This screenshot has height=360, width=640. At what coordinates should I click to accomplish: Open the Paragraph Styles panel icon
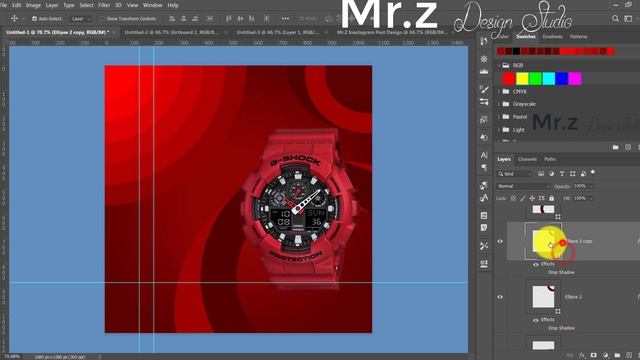pyautogui.click(x=484, y=185)
